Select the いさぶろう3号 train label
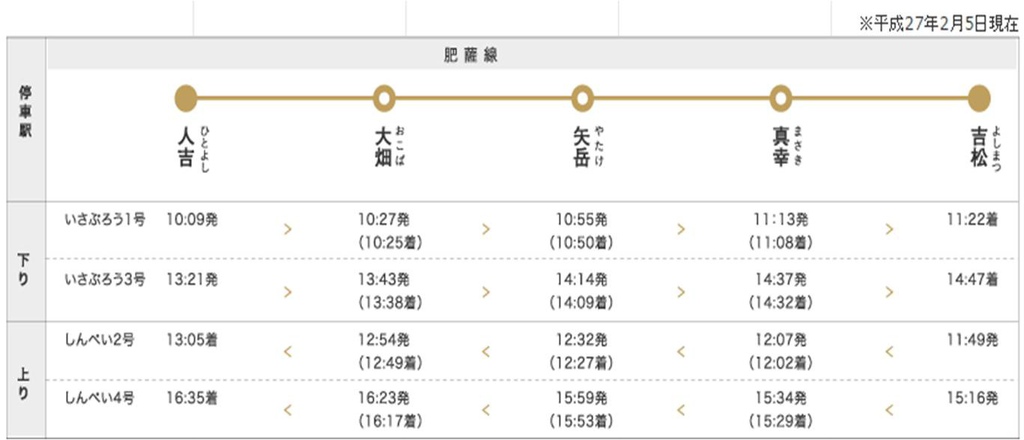 [x=104, y=279]
